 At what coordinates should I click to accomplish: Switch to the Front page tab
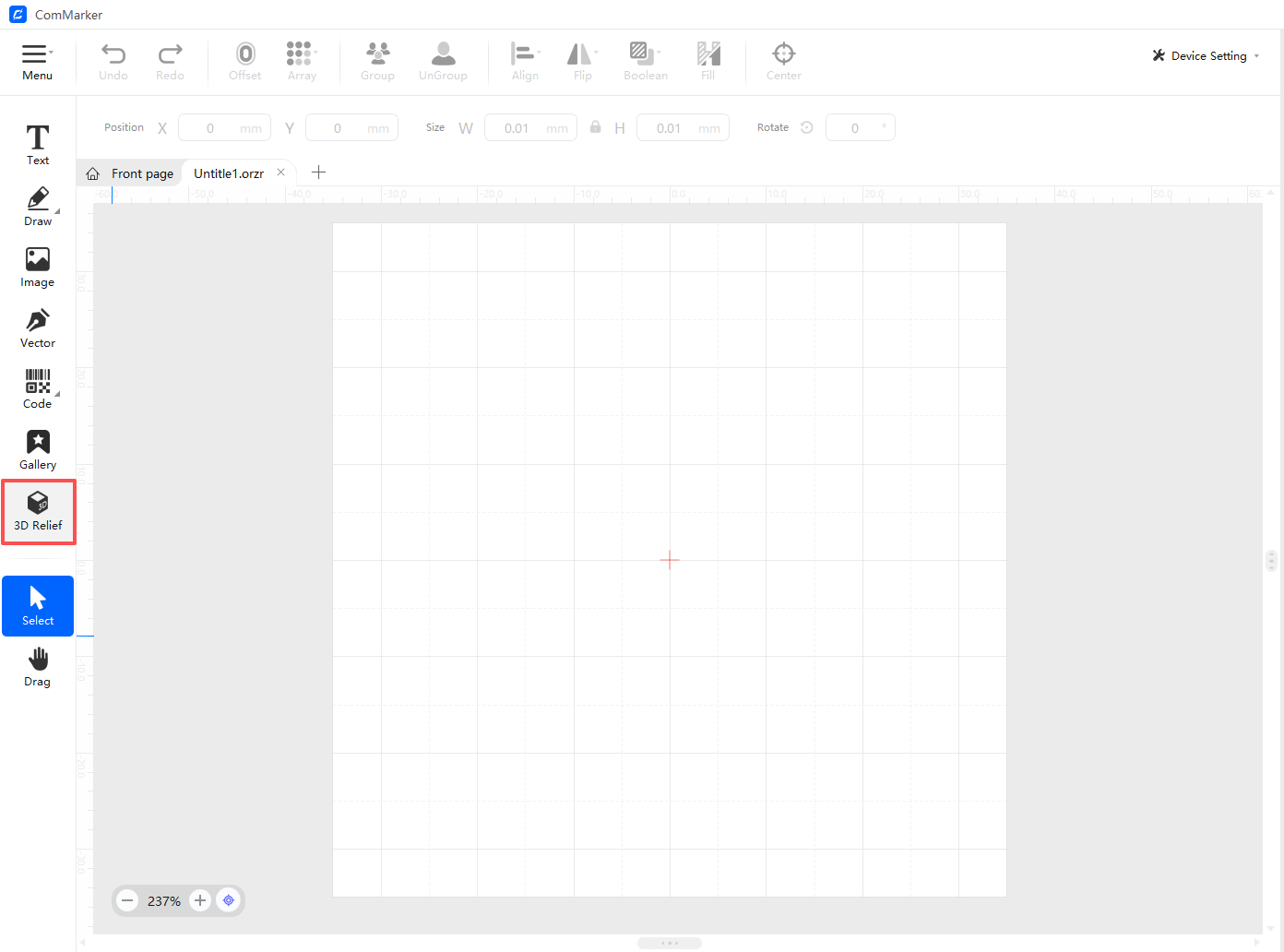point(130,173)
